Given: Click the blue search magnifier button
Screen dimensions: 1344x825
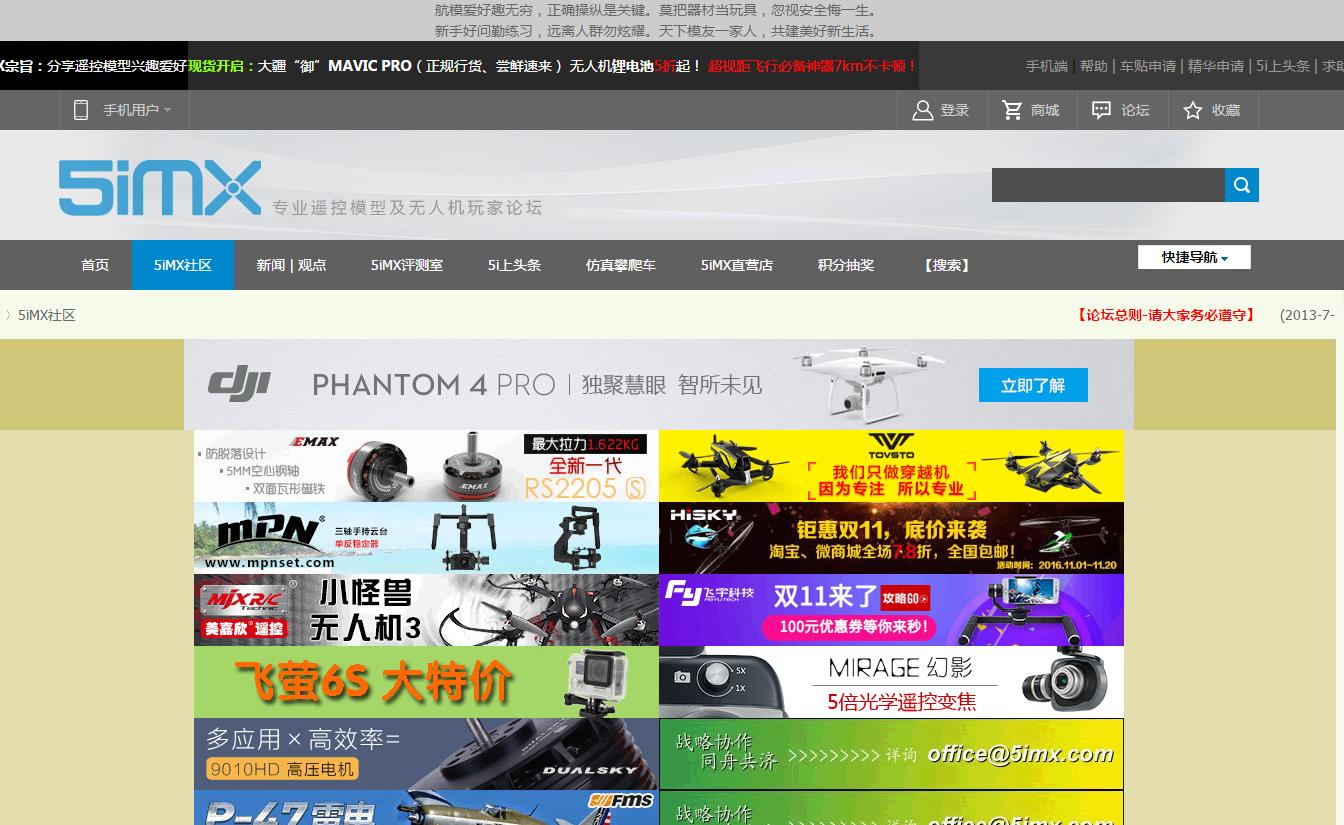Looking at the screenshot, I should [1242, 185].
